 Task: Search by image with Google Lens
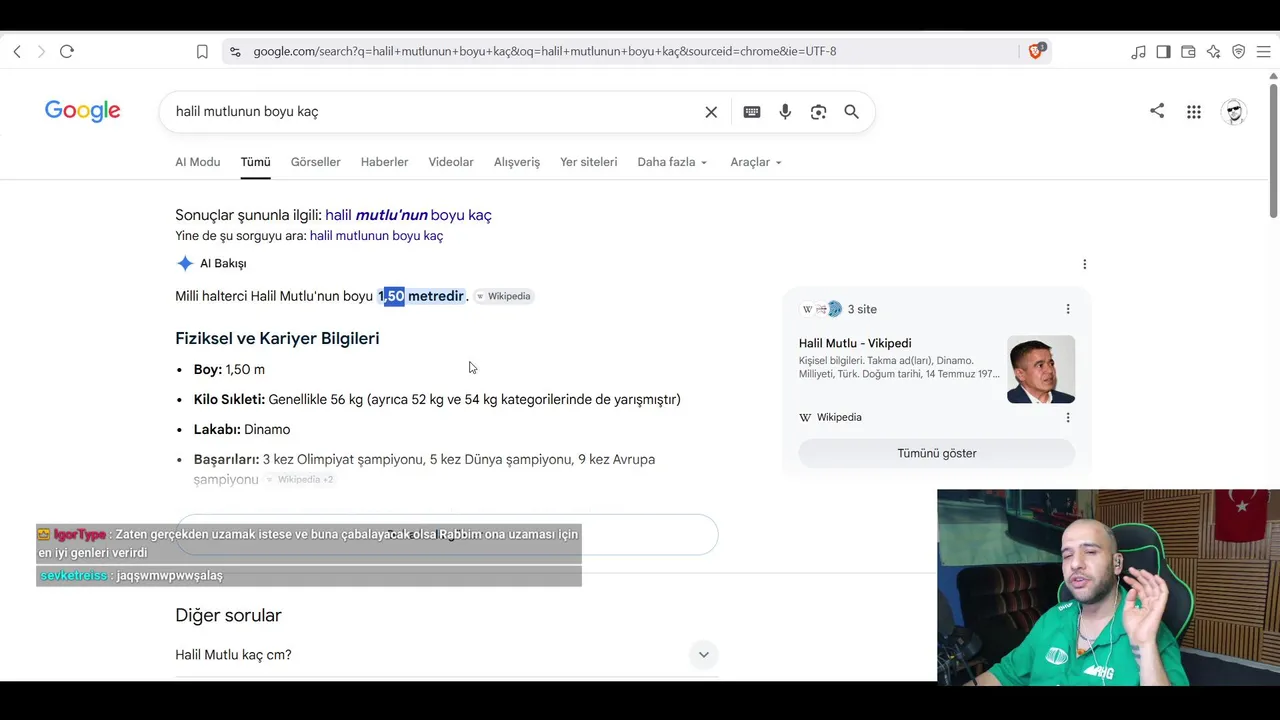coord(818,112)
